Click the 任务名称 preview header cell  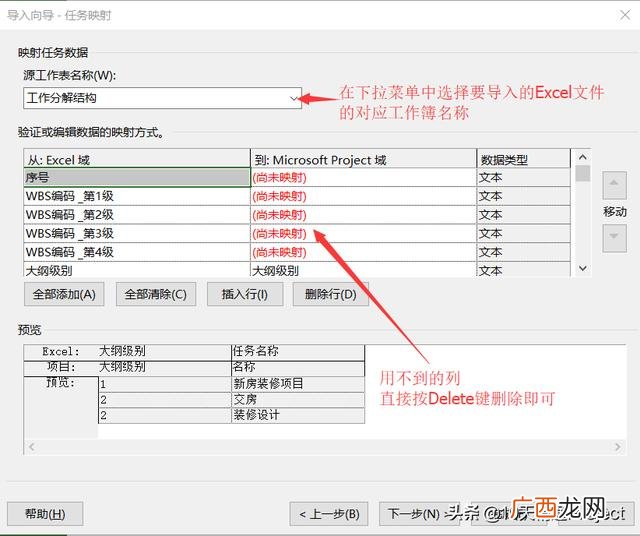click(298, 352)
